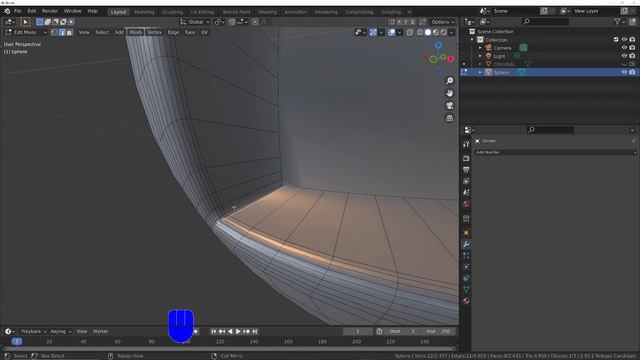Toggle camera view with the camera icon
The height and width of the screenshot is (360, 640).
click(x=449, y=106)
